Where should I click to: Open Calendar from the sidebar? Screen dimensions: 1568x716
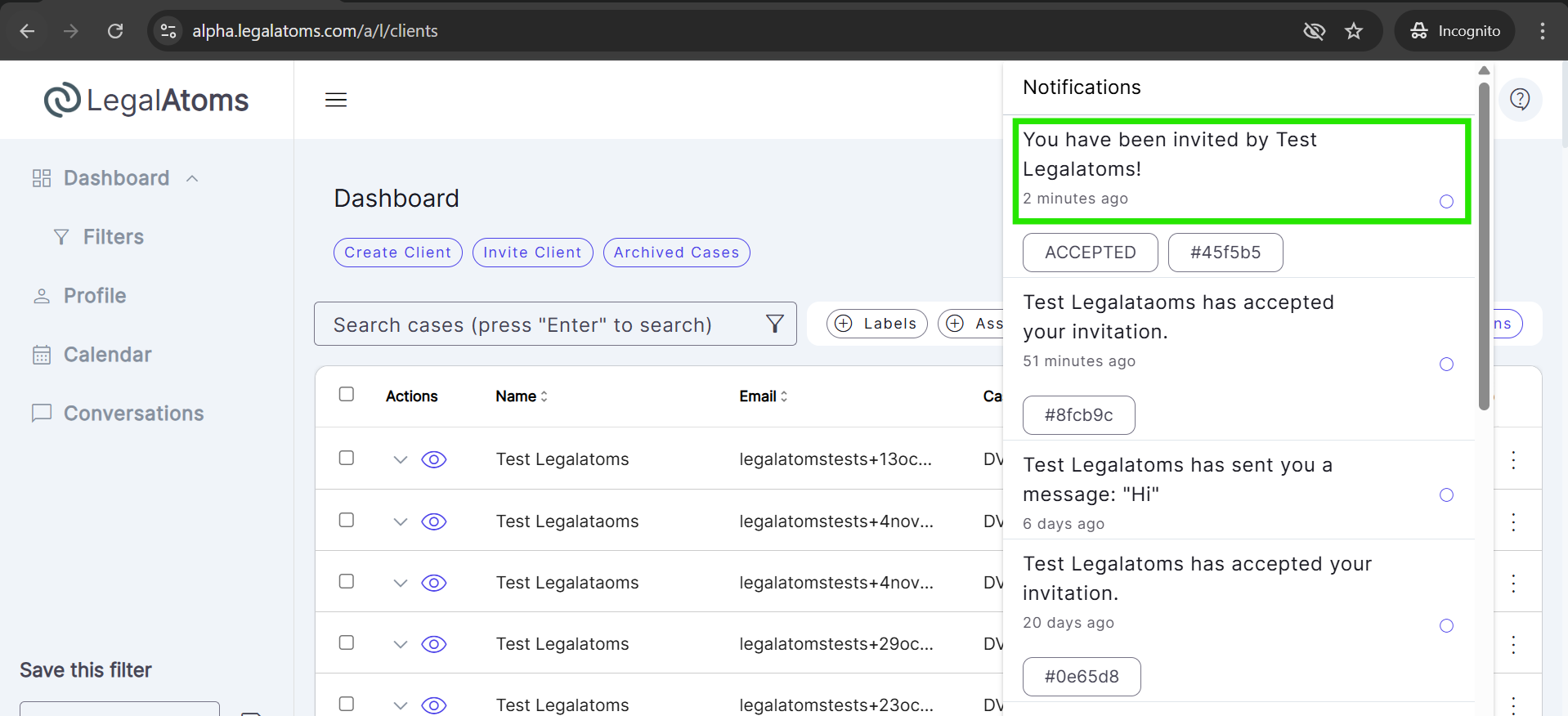coord(107,355)
